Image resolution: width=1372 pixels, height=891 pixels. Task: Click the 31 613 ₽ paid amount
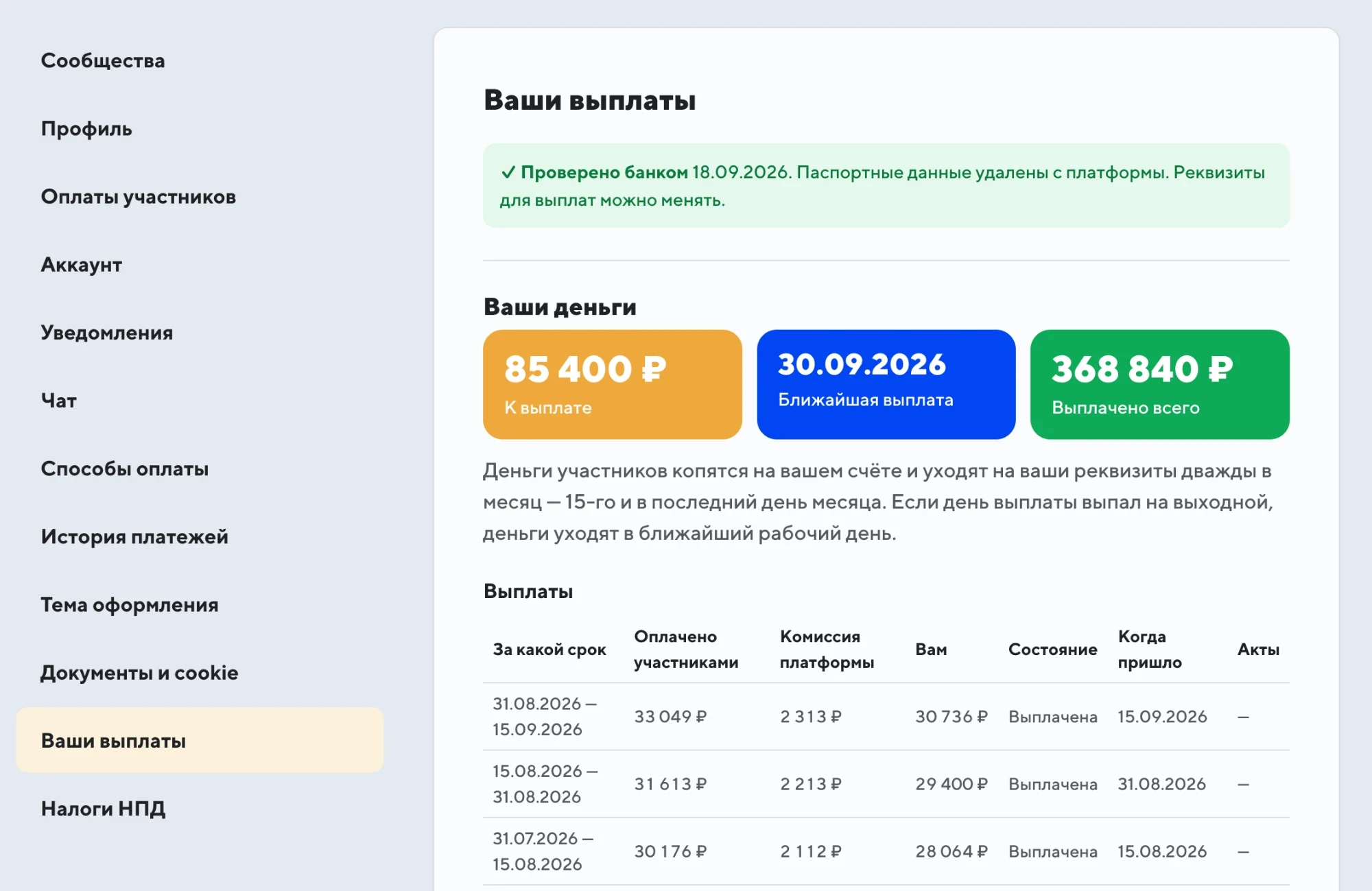click(670, 783)
